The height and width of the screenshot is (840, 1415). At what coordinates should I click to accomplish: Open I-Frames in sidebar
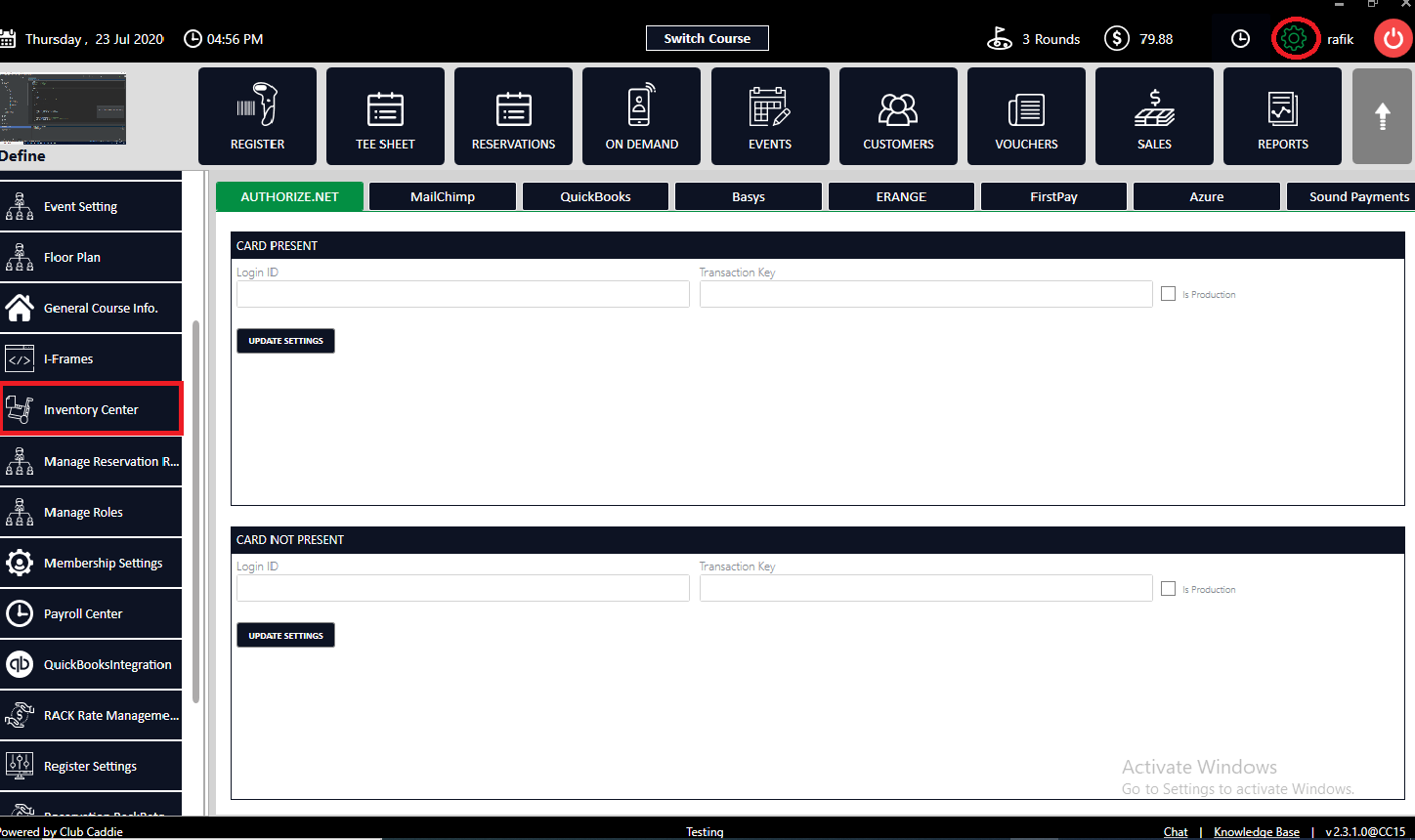click(91, 358)
